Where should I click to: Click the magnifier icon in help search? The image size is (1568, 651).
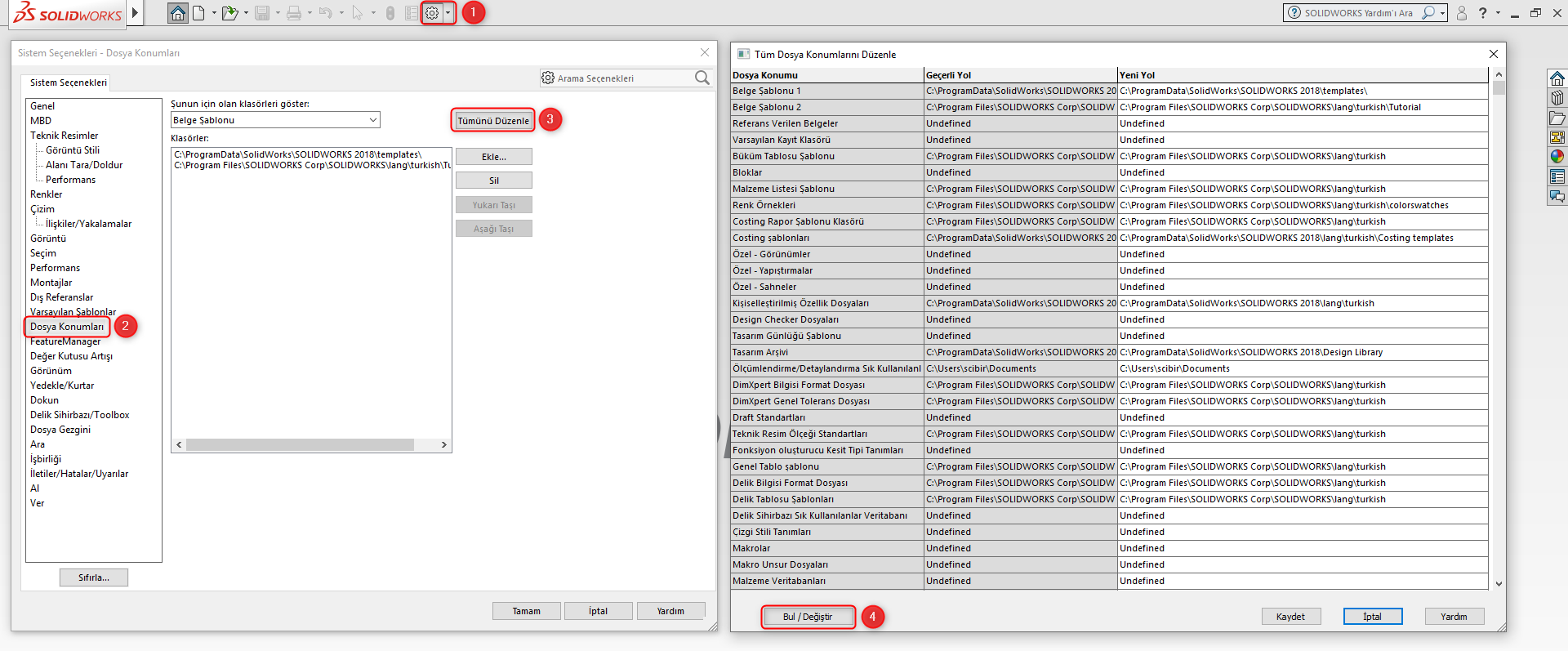[x=1428, y=13]
